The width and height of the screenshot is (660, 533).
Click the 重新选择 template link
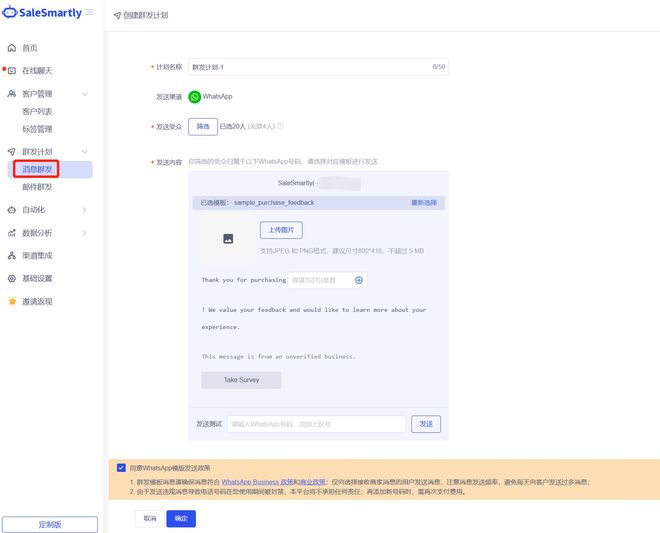click(x=424, y=202)
